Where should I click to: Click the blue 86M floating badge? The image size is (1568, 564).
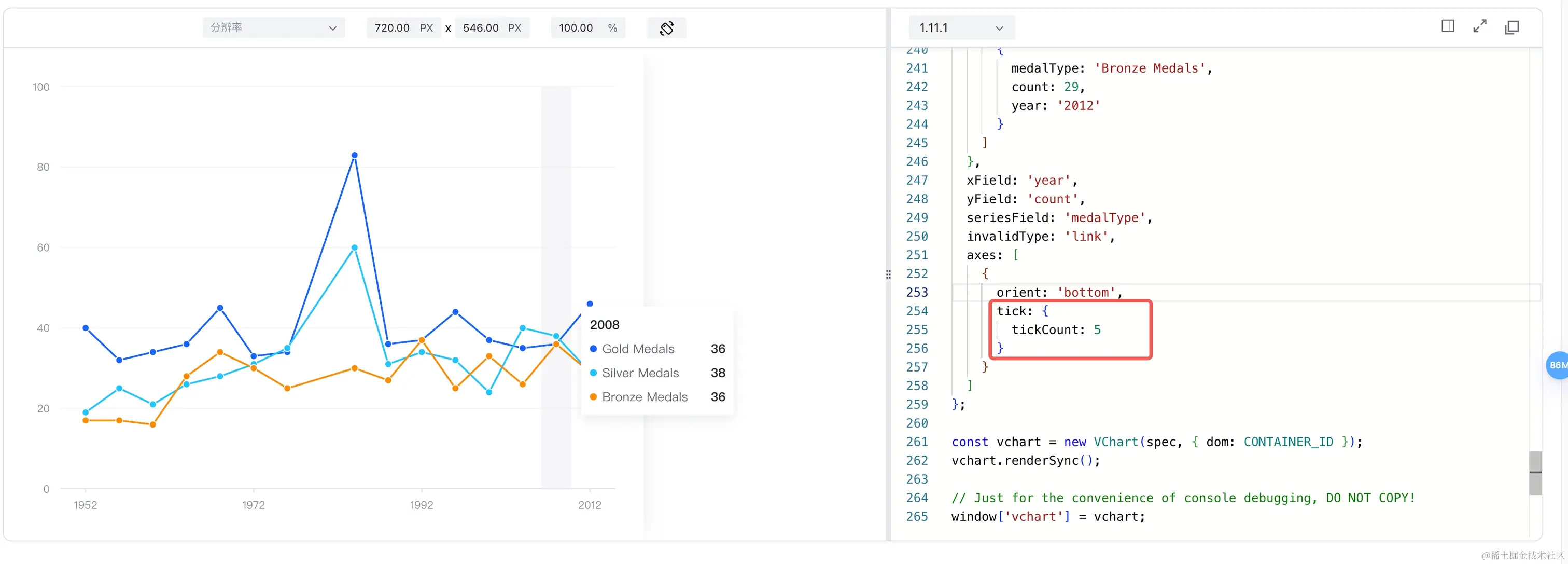(x=1557, y=365)
